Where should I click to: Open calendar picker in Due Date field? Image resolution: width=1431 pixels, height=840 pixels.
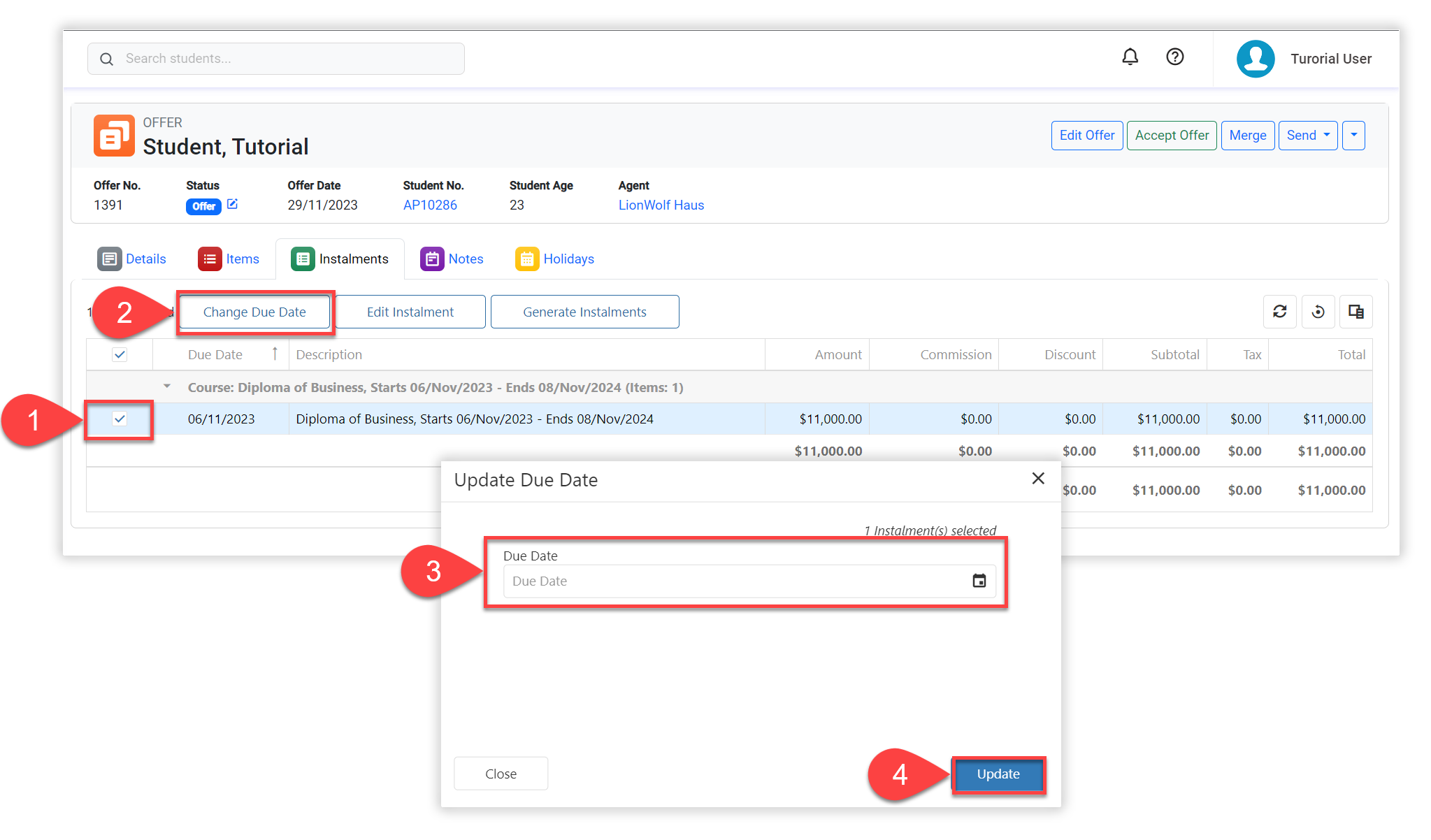click(x=979, y=581)
